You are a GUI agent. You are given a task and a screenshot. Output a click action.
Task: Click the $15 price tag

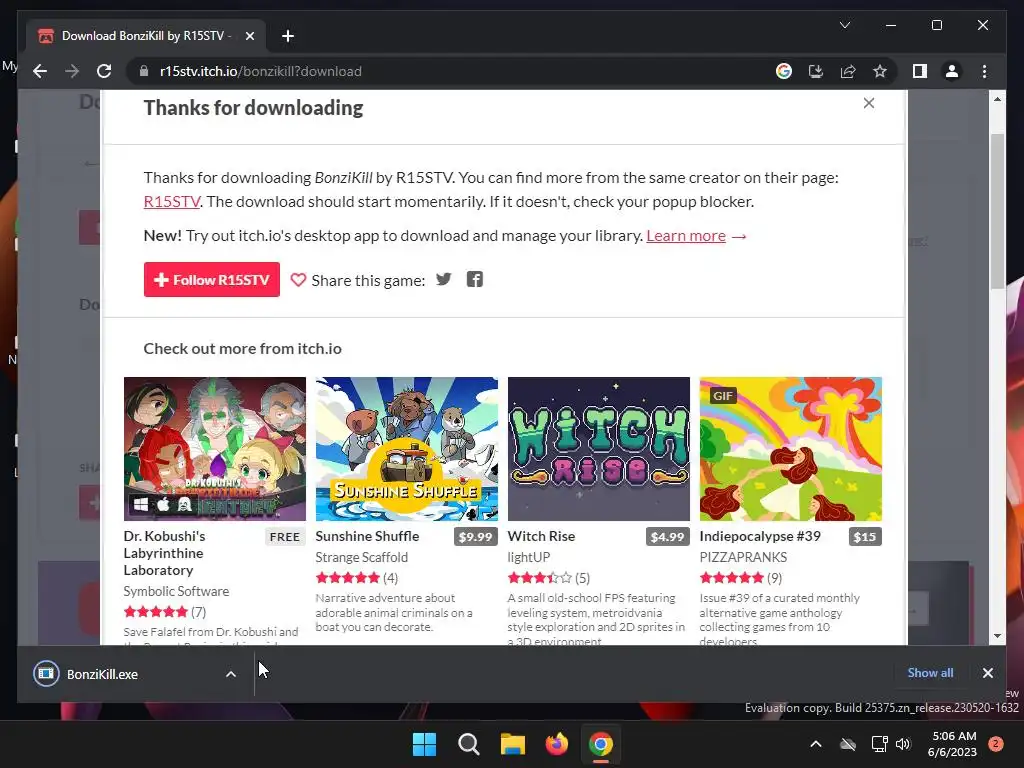[865, 537]
